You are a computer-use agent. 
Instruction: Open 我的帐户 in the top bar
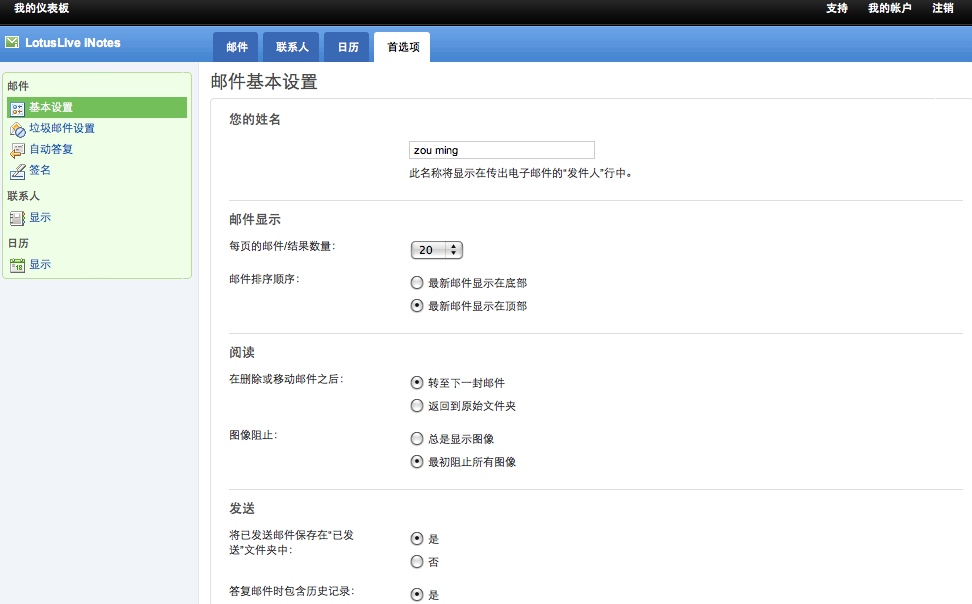pyautogui.click(x=889, y=9)
